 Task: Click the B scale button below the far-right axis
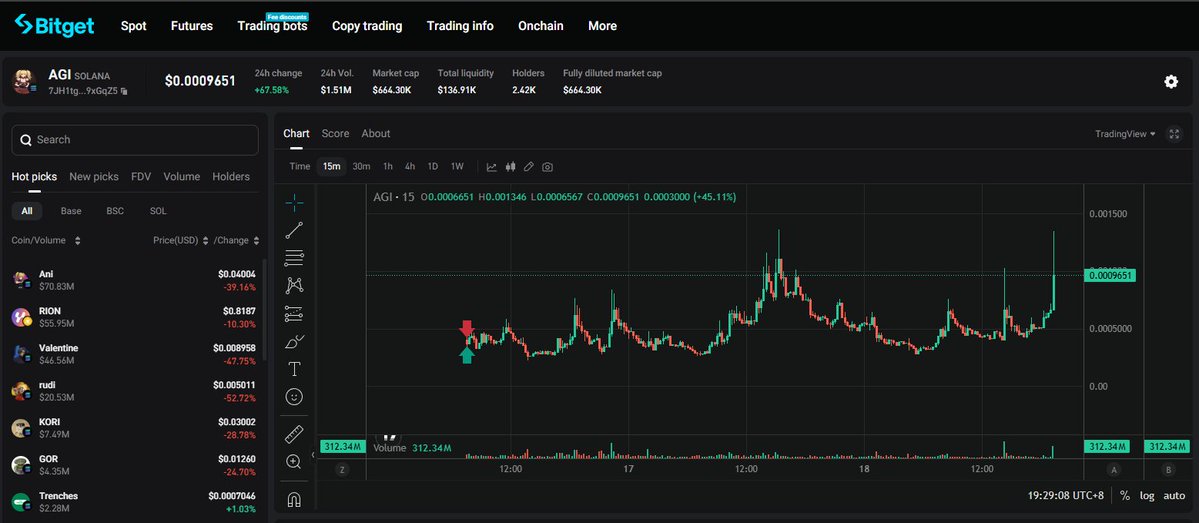[1168, 469]
